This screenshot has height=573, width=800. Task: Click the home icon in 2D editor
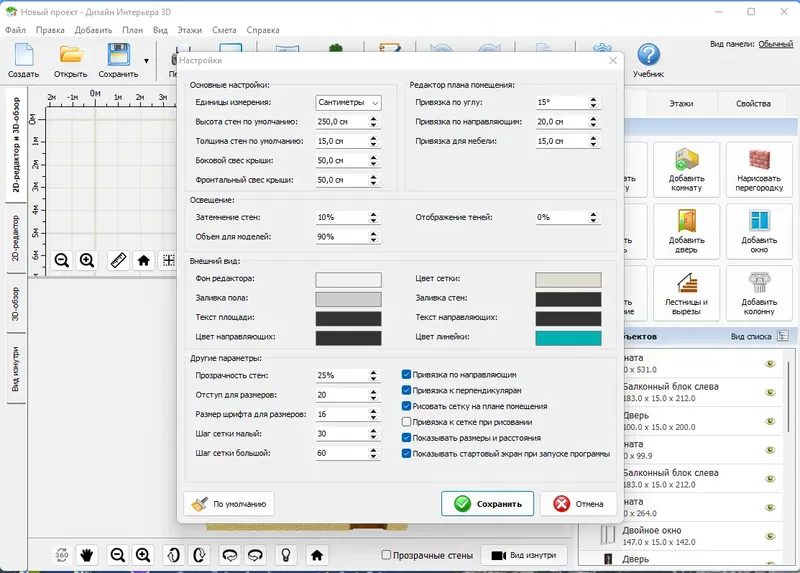(144, 261)
